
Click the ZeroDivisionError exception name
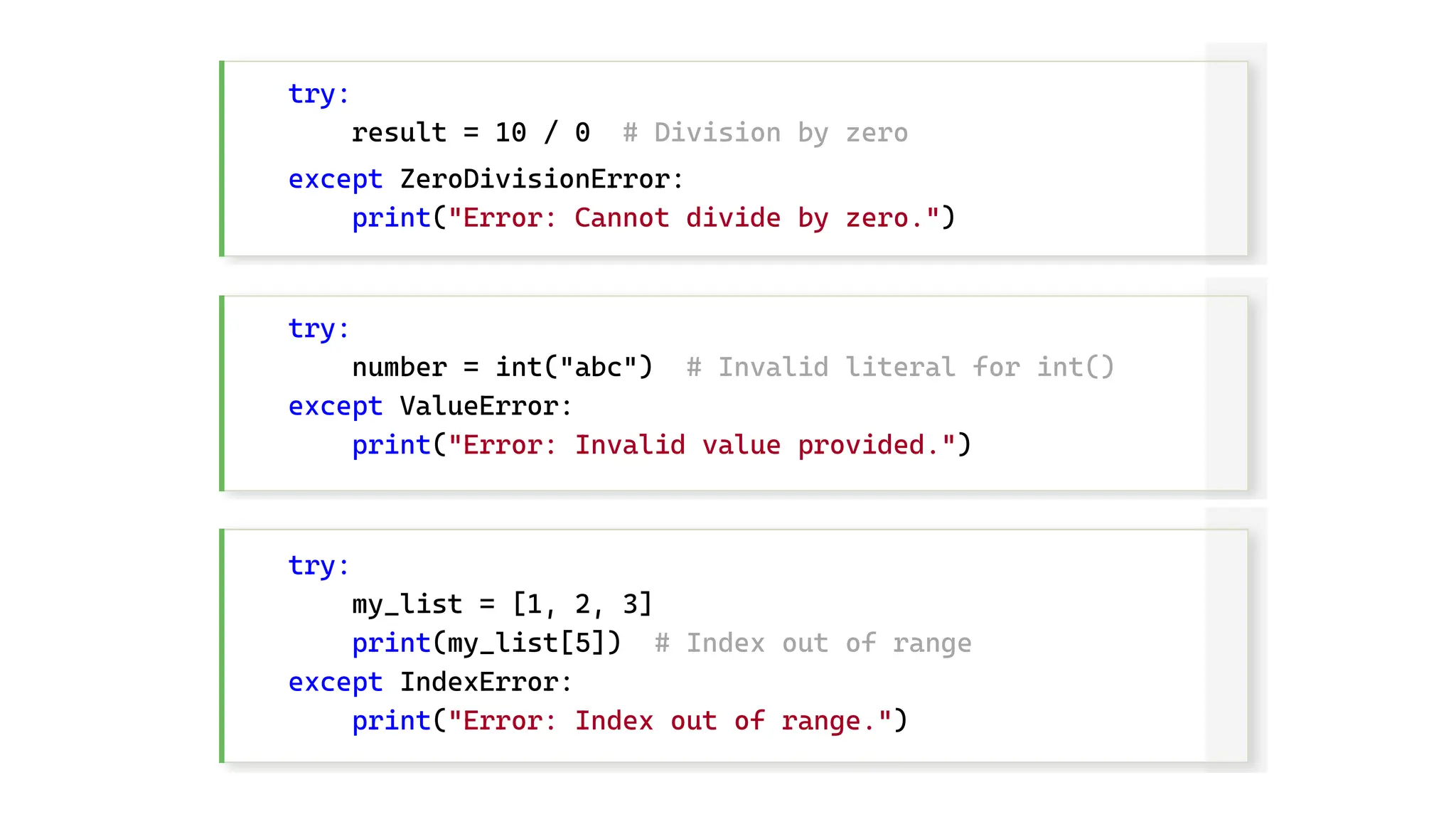coord(536,178)
